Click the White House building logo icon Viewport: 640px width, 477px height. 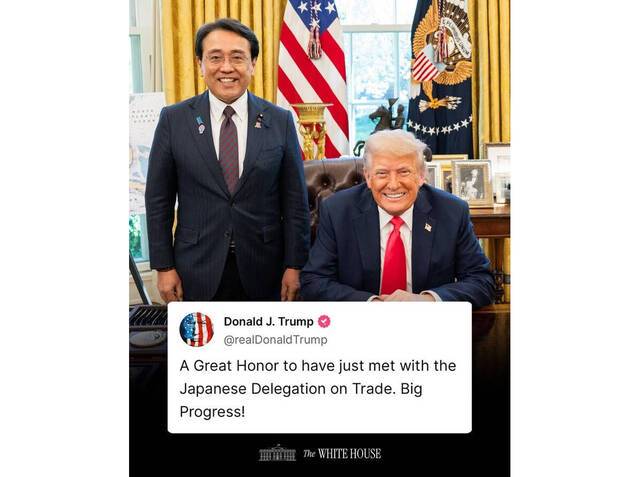click(277, 453)
